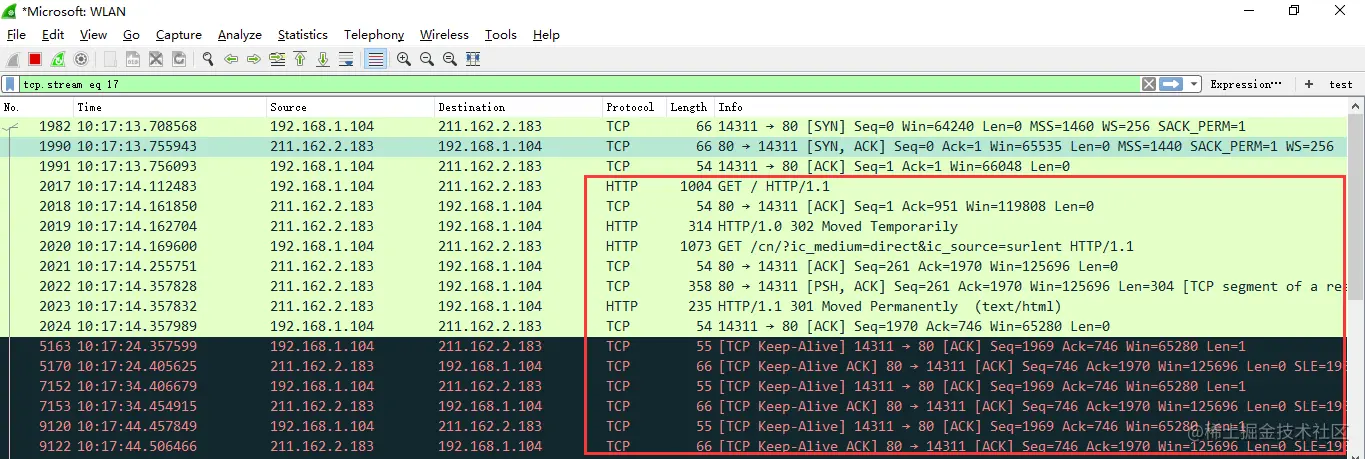Viewport: 1365px width, 459px height.
Task: Jump to the first packet
Action: [300, 59]
